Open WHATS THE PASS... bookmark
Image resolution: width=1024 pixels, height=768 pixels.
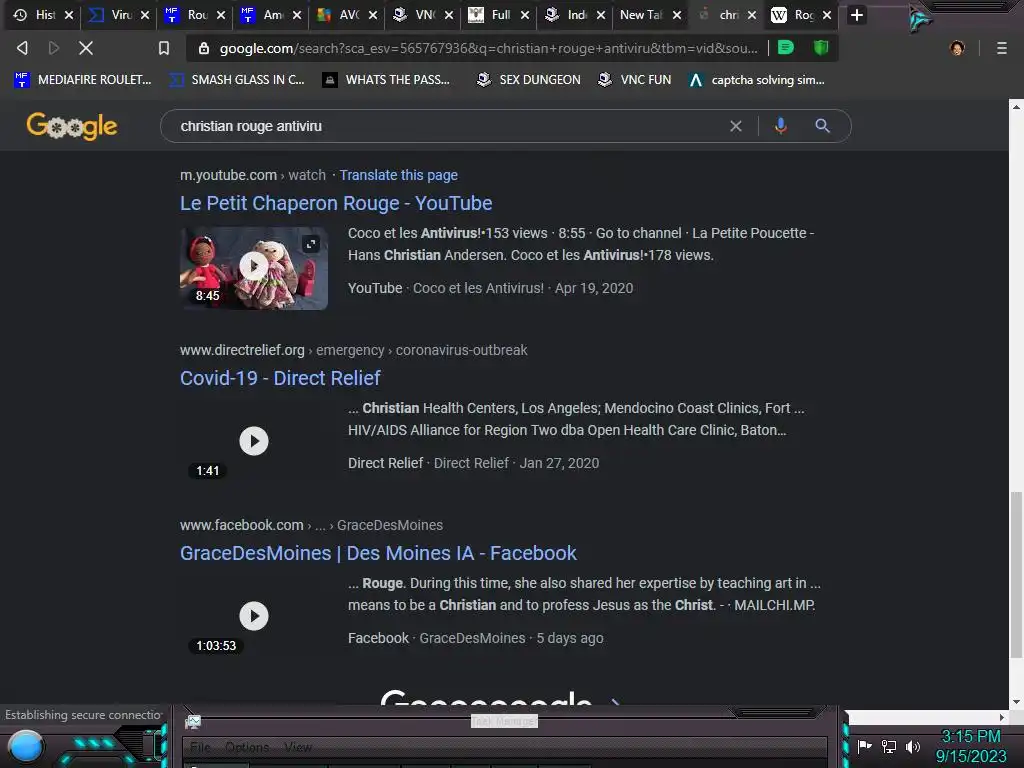click(387, 80)
